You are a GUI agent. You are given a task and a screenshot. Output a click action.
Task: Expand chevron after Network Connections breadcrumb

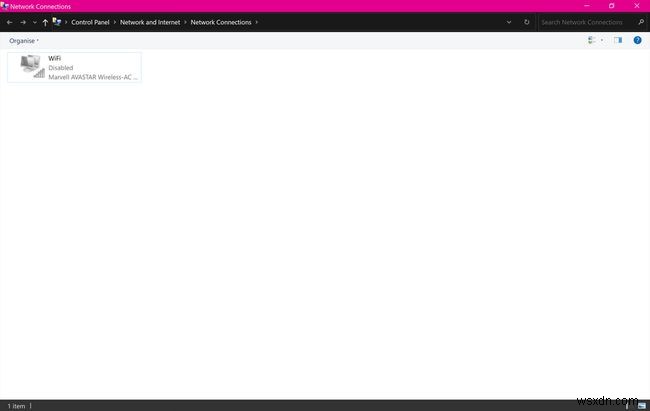(257, 22)
